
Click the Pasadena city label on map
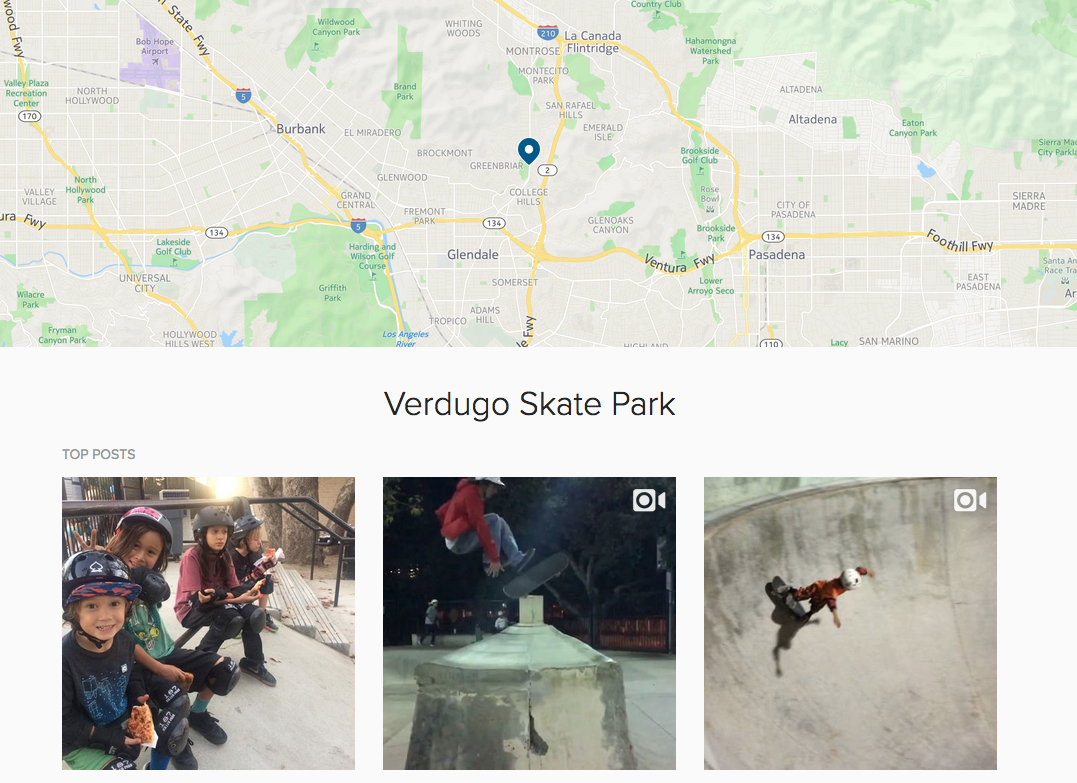point(776,255)
